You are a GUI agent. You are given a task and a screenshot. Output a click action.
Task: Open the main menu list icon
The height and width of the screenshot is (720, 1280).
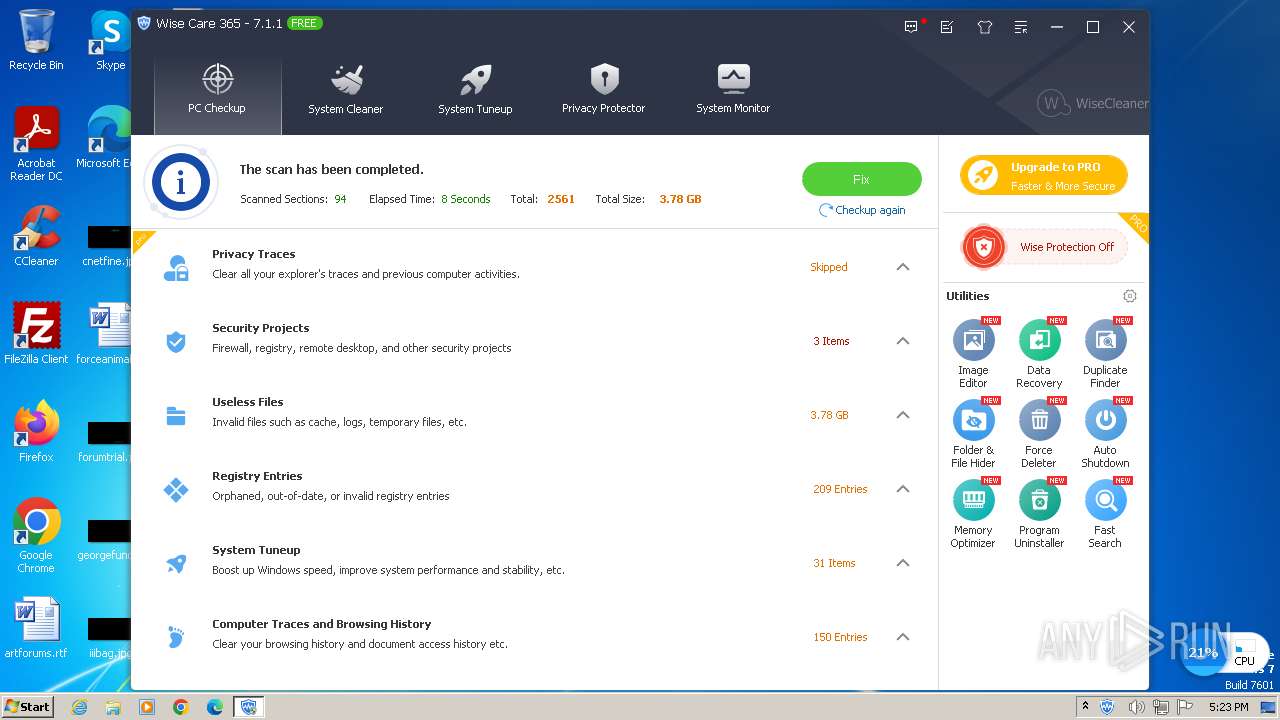tap(1020, 27)
